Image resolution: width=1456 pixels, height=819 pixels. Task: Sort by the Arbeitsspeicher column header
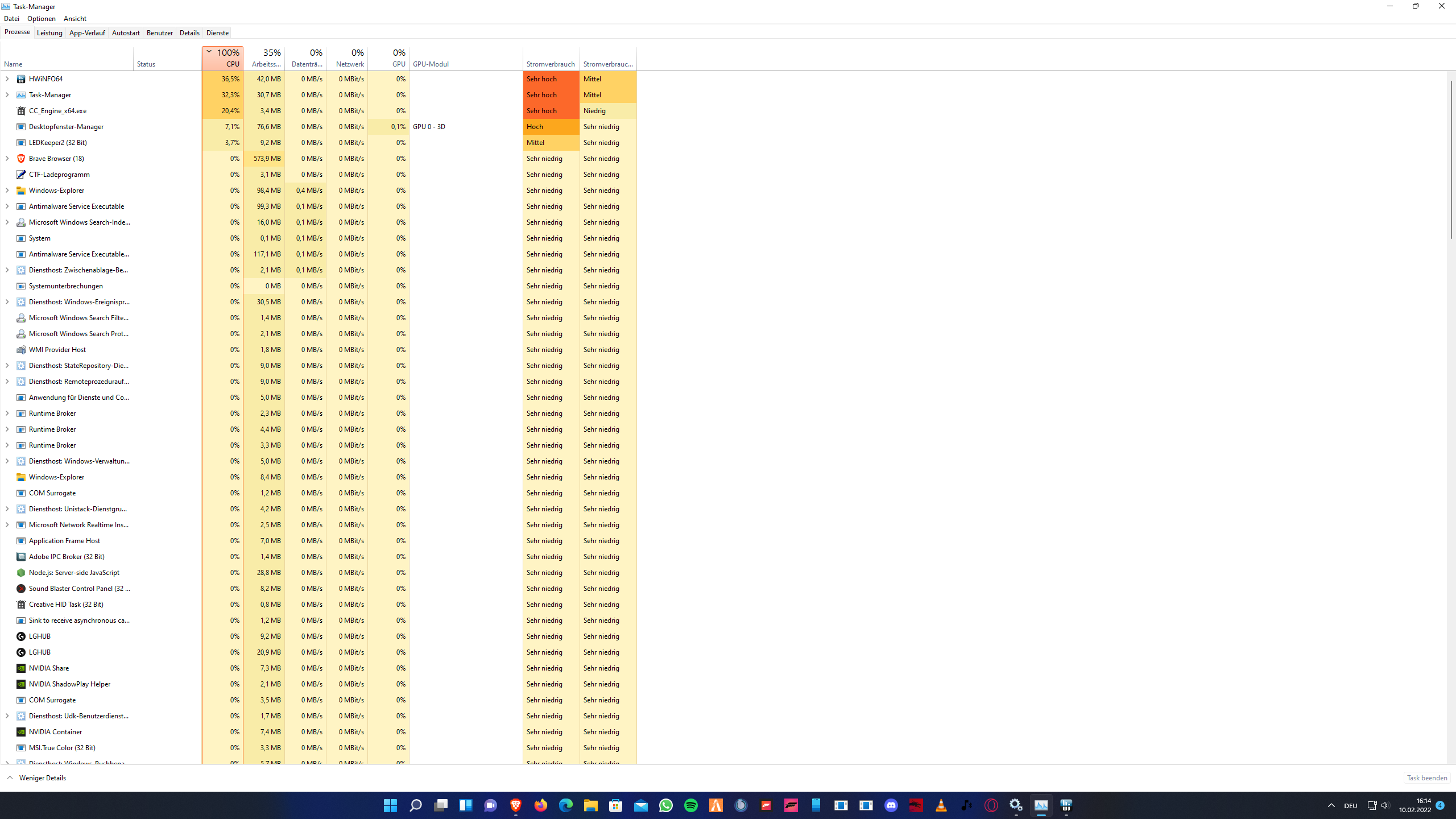264,59
